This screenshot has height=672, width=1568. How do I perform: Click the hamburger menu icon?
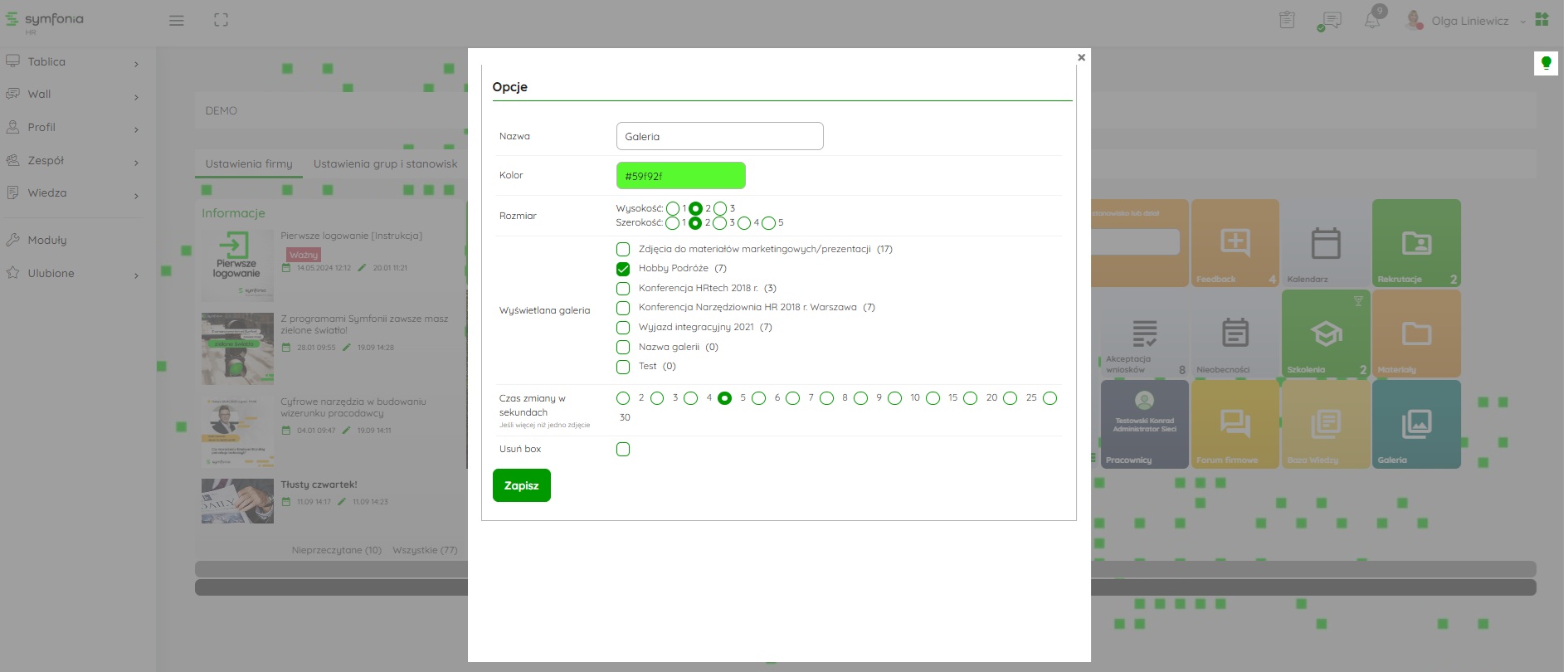pyautogui.click(x=176, y=21)
